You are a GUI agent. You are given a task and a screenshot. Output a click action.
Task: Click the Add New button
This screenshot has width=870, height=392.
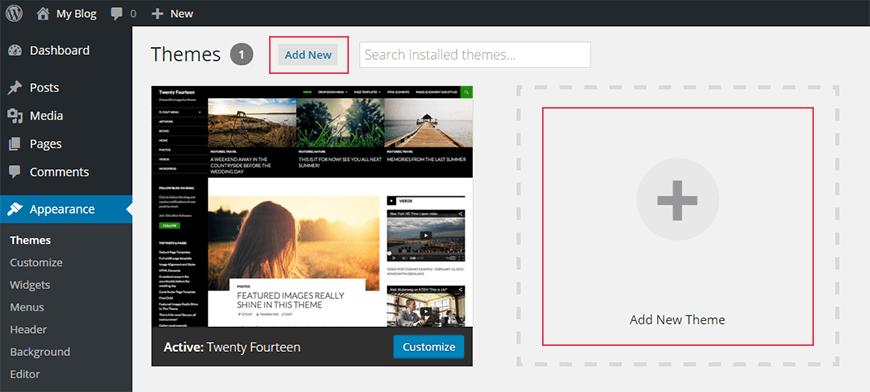(308, 55)
